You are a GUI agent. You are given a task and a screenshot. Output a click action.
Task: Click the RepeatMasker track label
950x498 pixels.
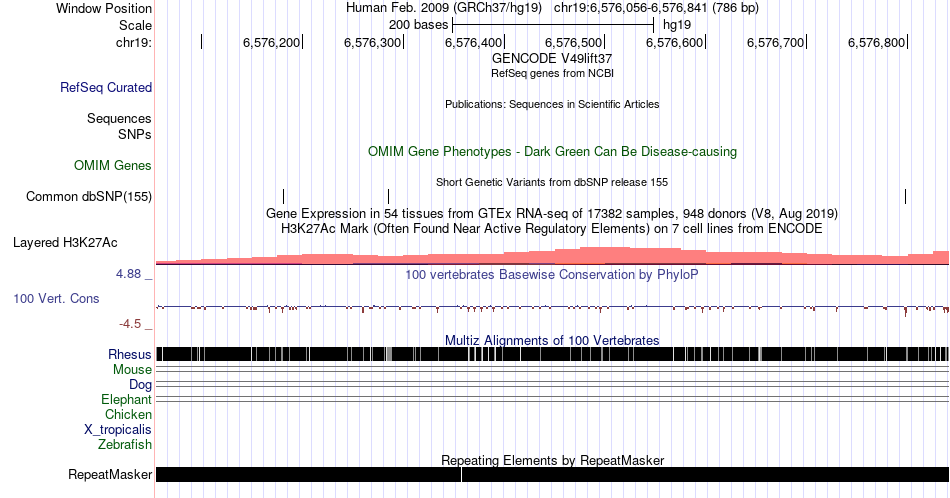110,474
